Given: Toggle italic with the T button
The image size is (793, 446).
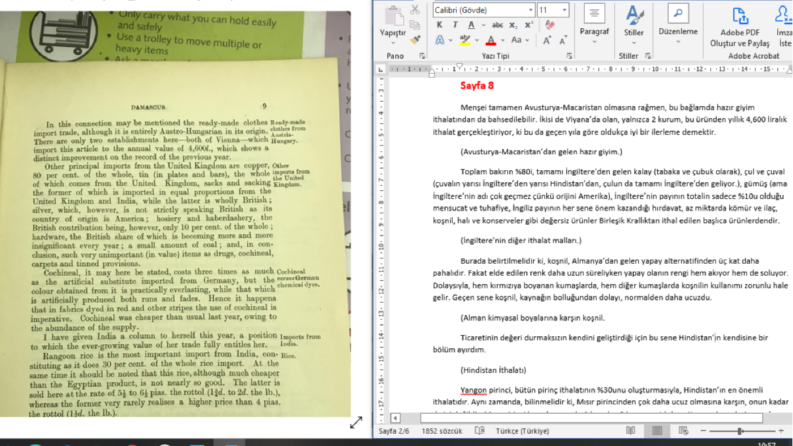Looking at the screenshot, I should point(455,25).
